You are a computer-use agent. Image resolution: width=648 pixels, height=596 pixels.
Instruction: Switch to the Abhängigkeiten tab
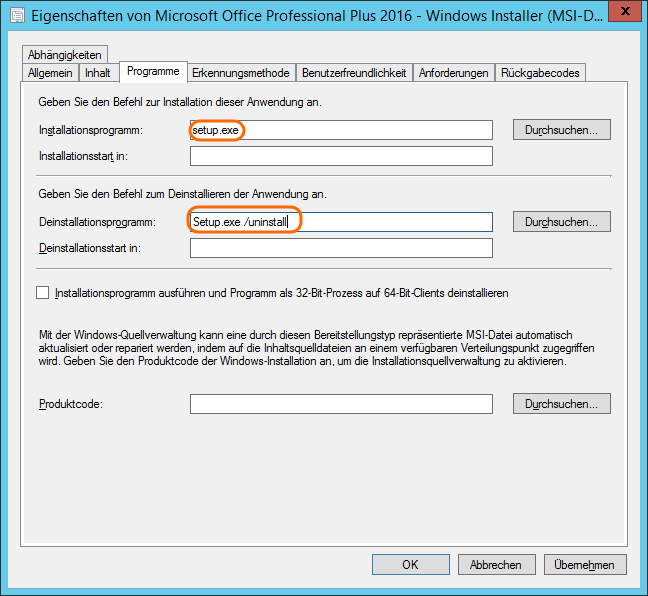(65, 55)
